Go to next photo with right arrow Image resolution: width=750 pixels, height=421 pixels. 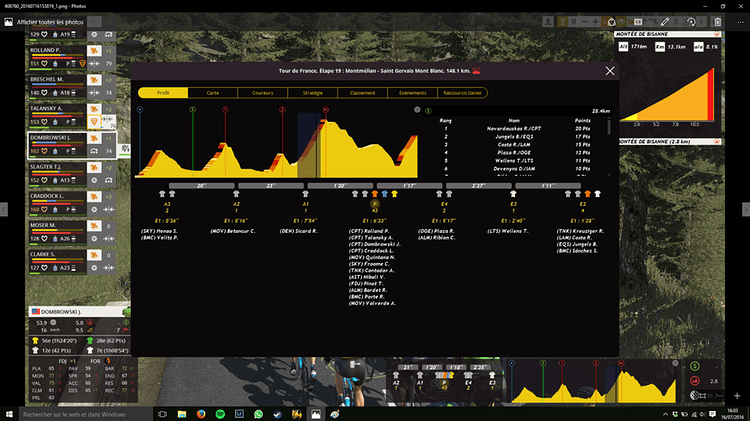[744, 208]
